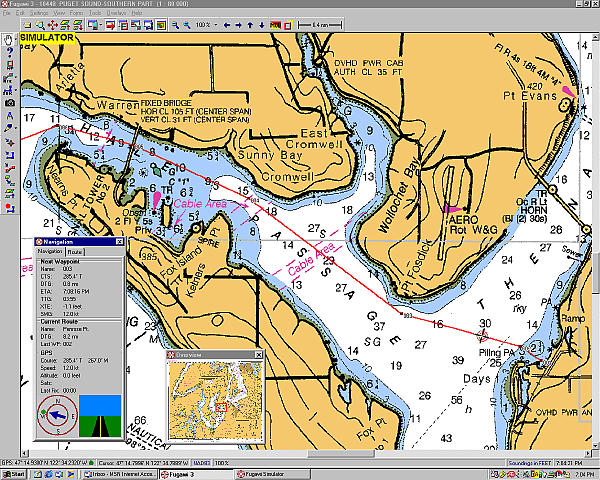Image resolution: width=600 pixels, height=480 pixels.
Task: Pan chart down with blue down arrow
Action: (262, 25)
